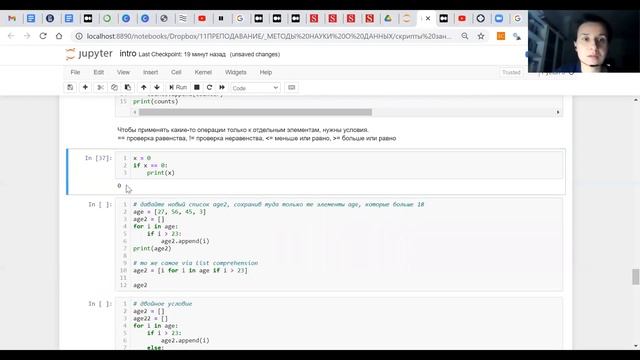Click the 'print(age2)' code line
Viewport: 640px width, 360px height.
(152, 248)
